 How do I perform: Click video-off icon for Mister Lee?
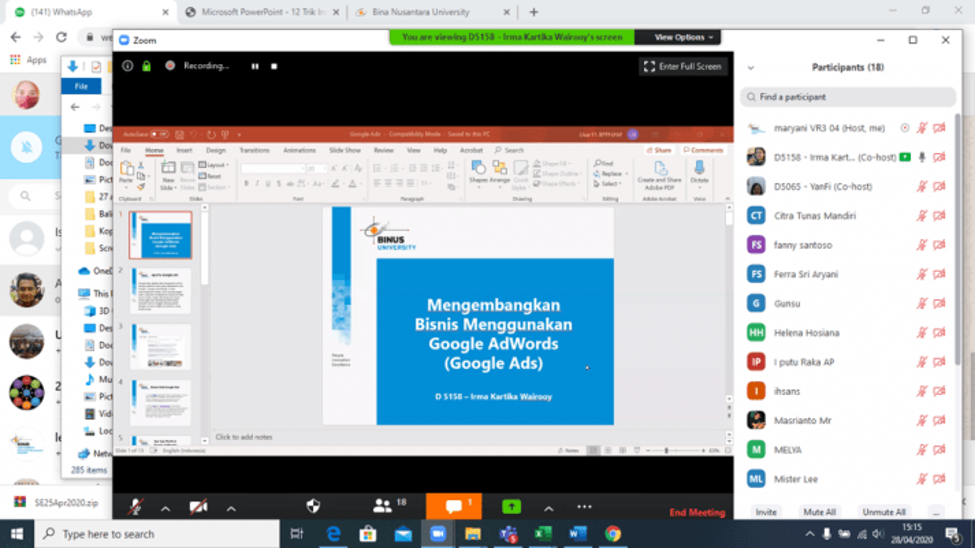coord(939,479)
